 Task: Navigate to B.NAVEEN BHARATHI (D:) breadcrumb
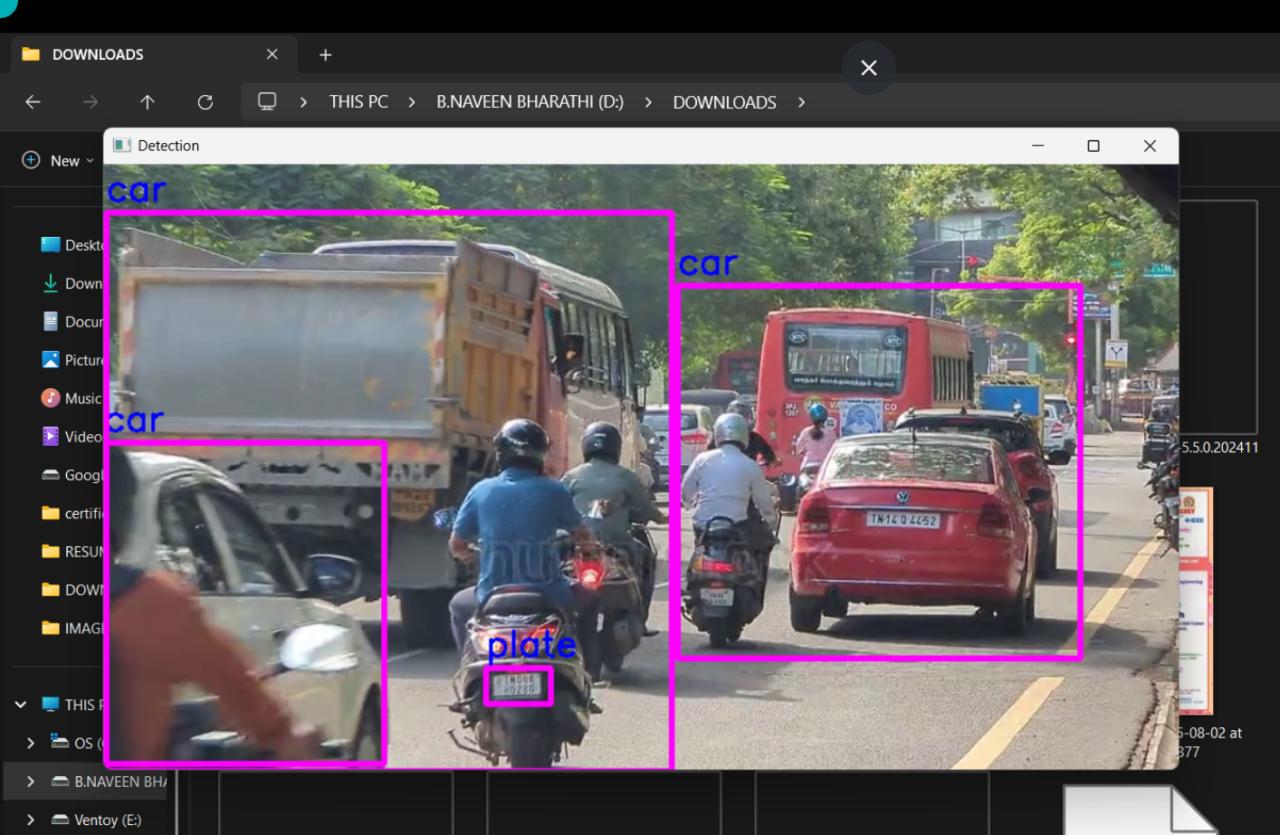tap(530, 102)
